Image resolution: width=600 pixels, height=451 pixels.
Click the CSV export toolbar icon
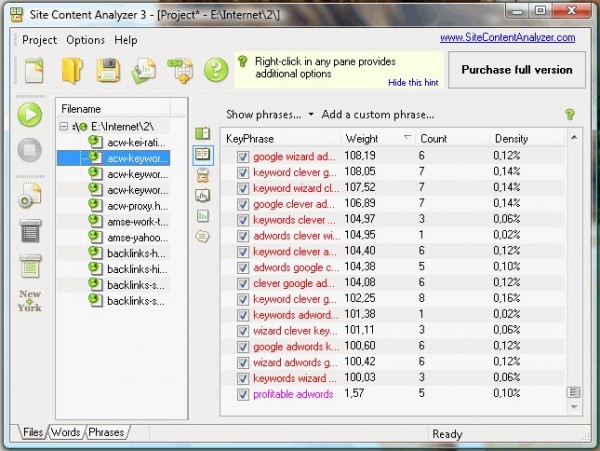(180, 71)
